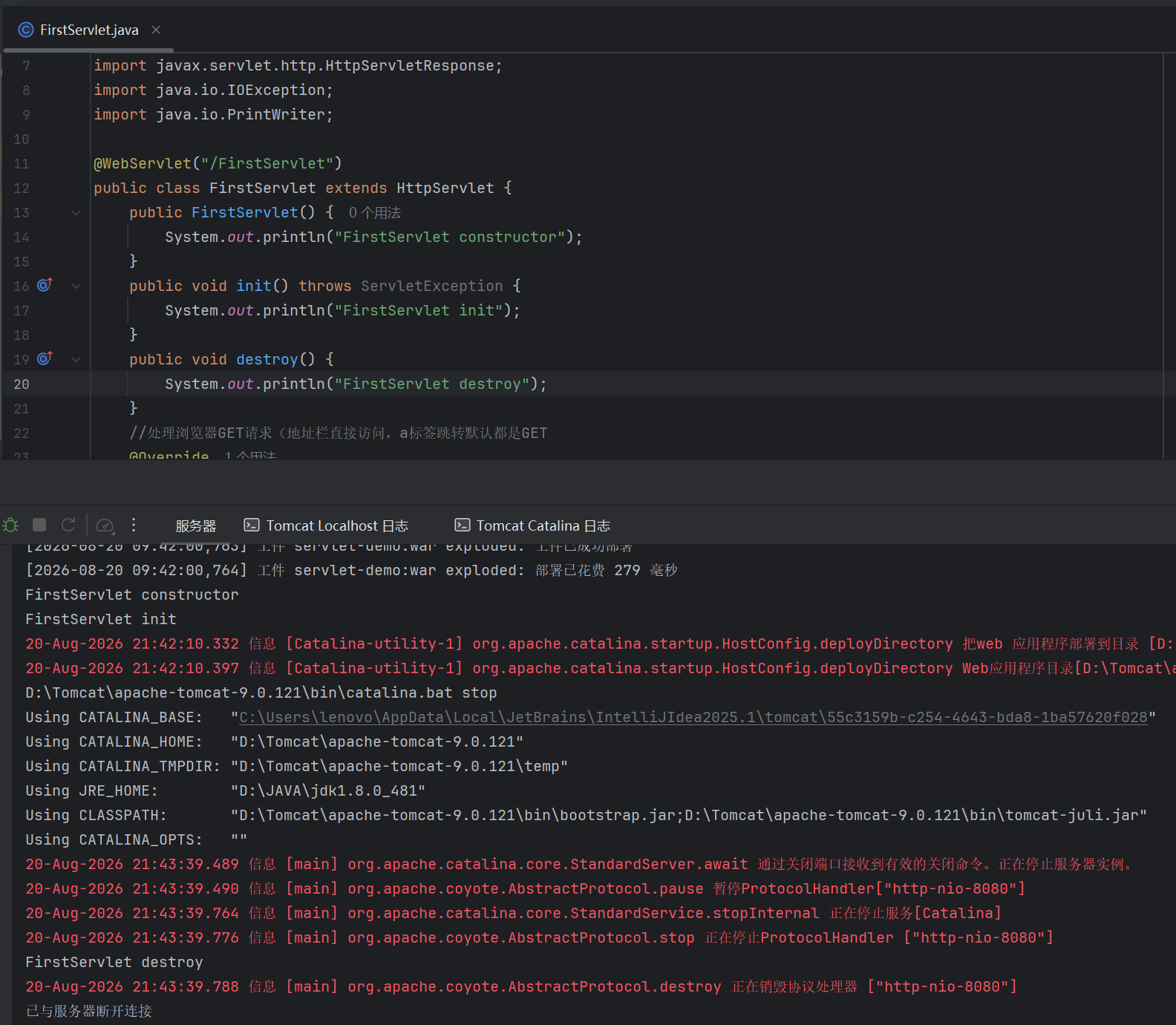Click the override gutter icon on line 16

(x=45, y=285)
